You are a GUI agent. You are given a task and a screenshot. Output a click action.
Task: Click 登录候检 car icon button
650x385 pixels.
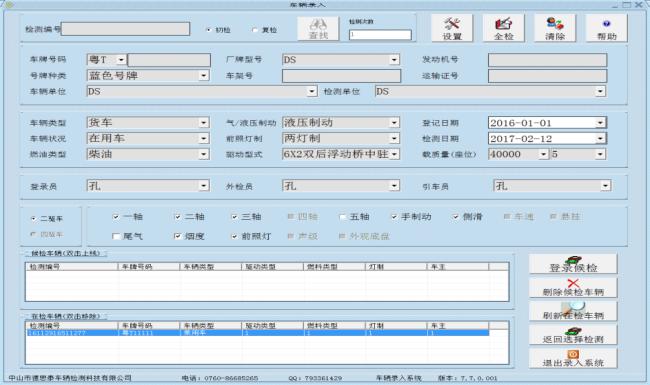[573, 264]
